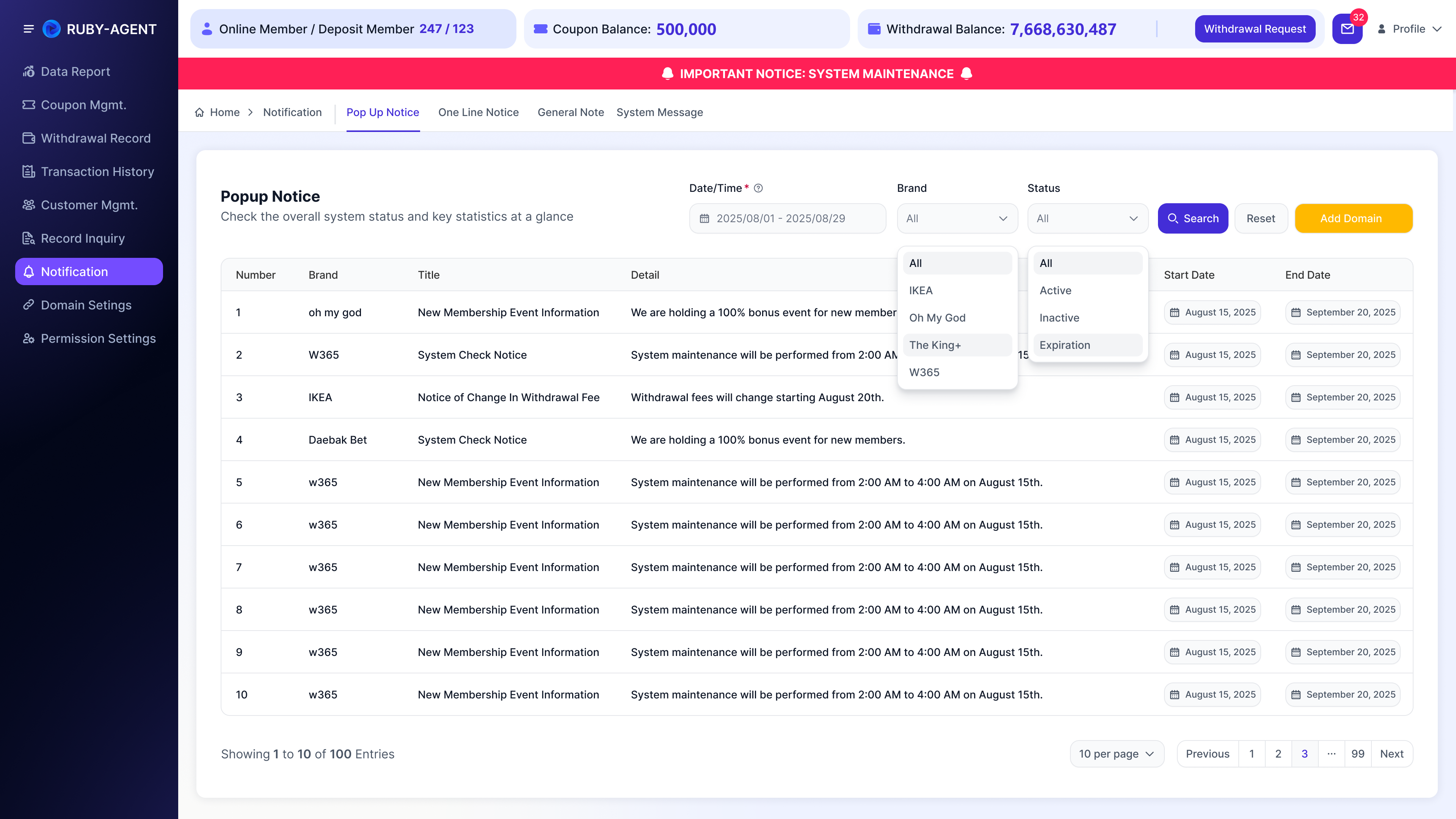Click the calendar icon in date range field
1456x819 pixels.
click(x=704, y=219)
